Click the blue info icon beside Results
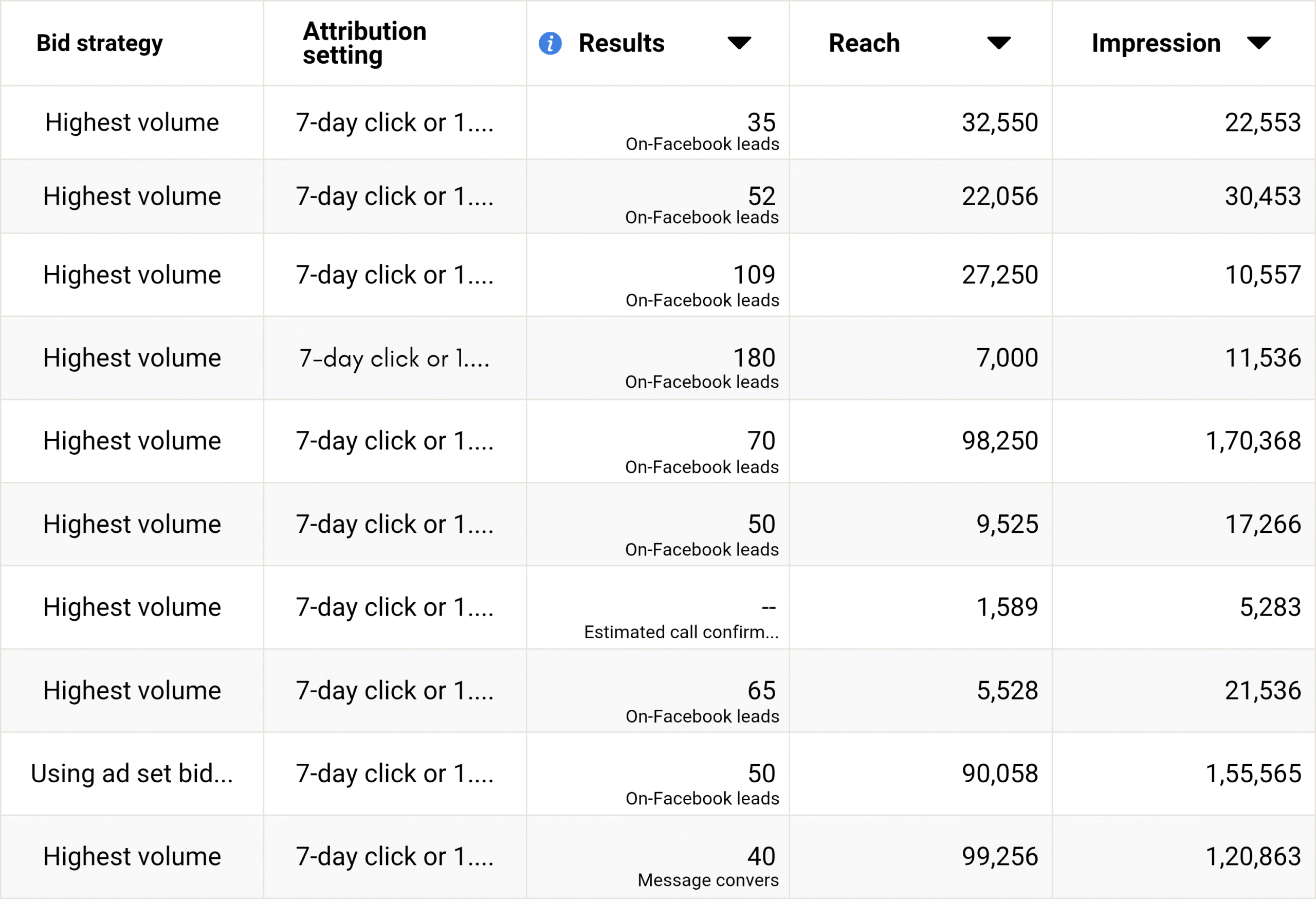The height and width of the screenshot is (899, 1316). click(550, 43)
